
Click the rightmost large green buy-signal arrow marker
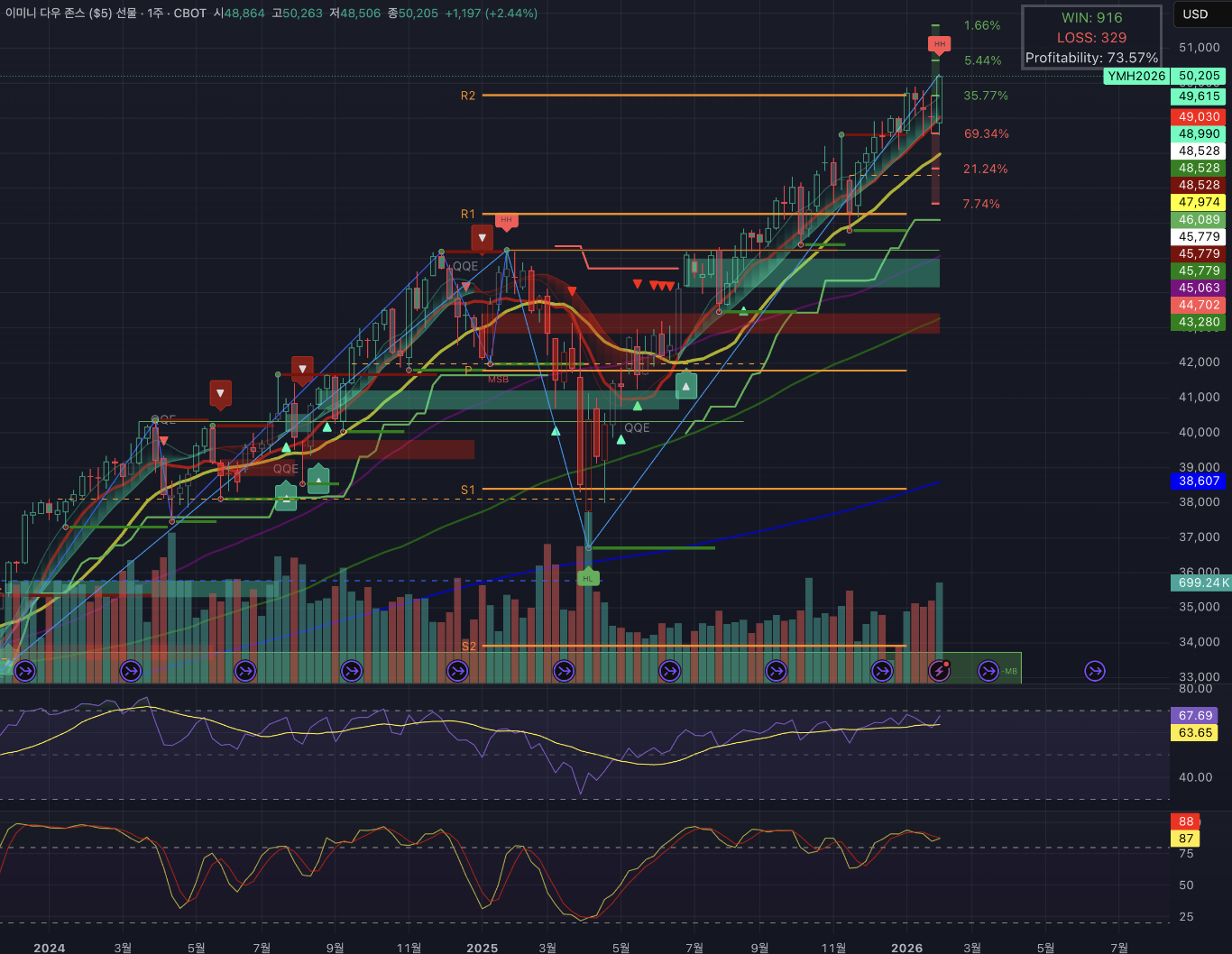tap(686, 386)
